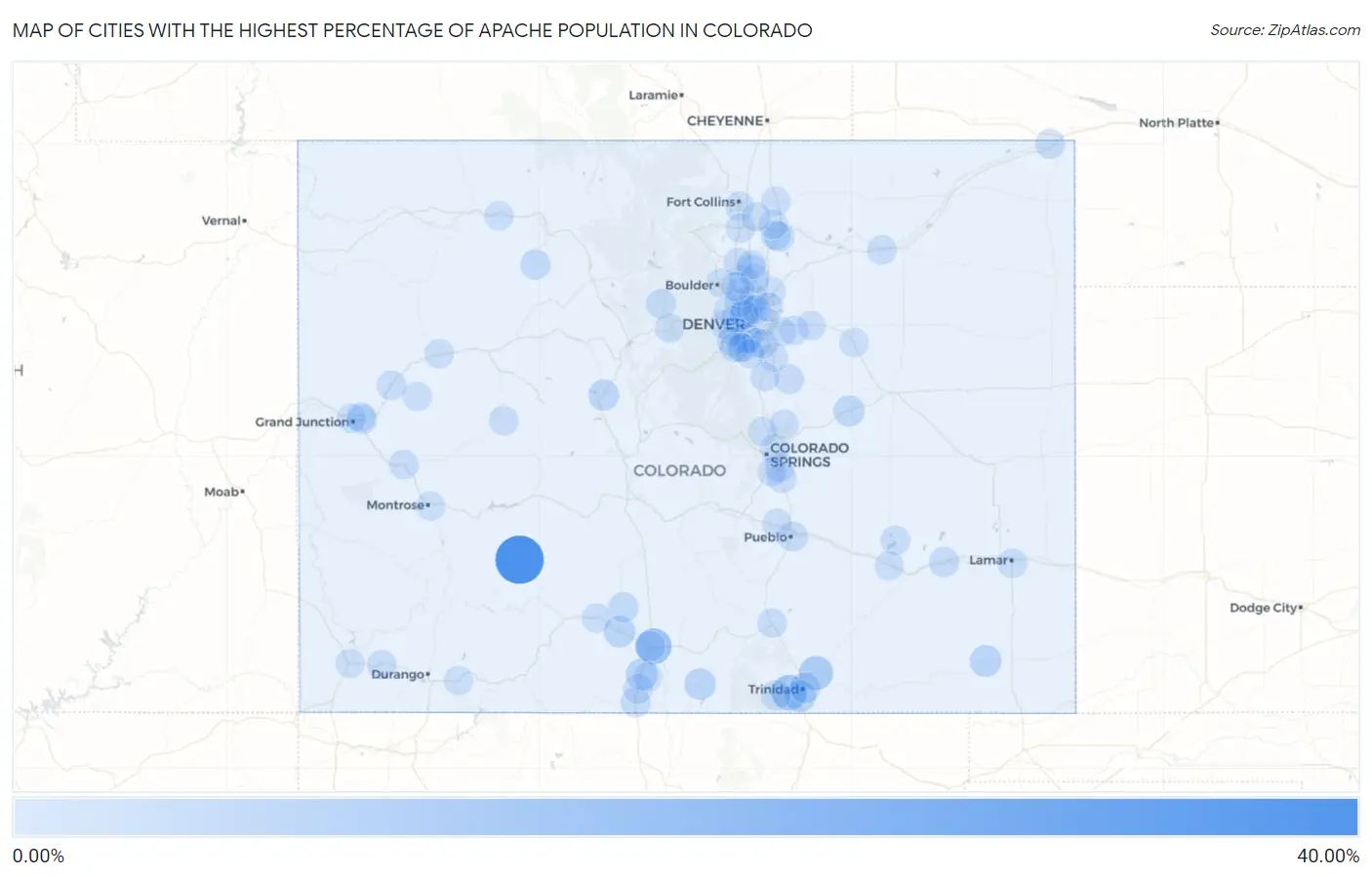
Task: Click the Moab label
Action: coord(222,493)
